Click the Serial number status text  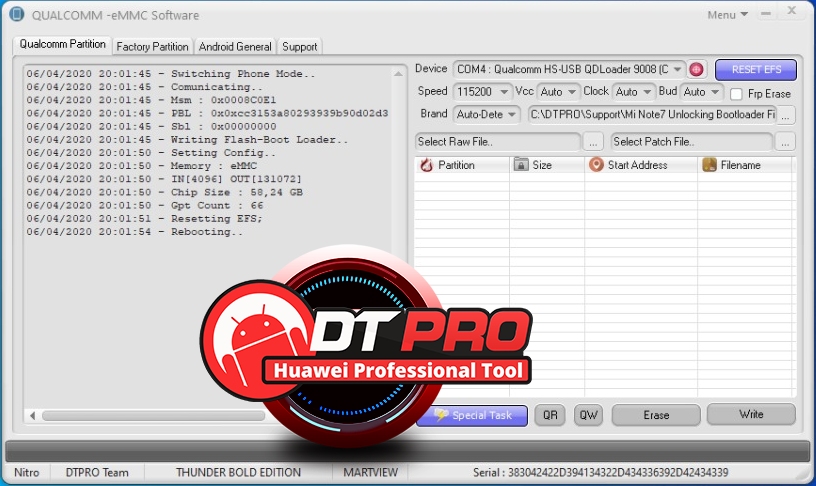(601, 472)
